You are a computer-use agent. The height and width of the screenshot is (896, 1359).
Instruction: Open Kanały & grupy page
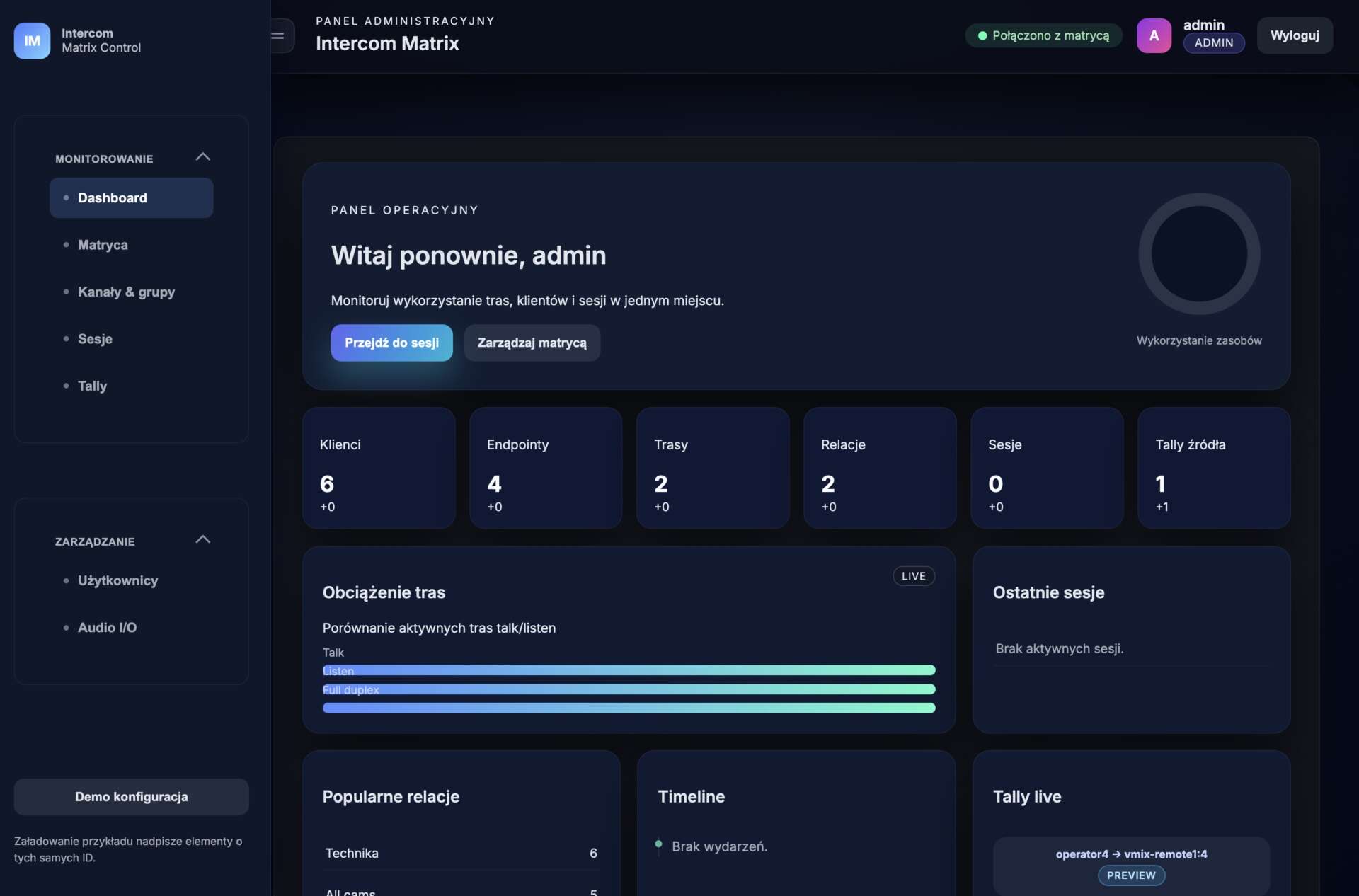[126, 292]
